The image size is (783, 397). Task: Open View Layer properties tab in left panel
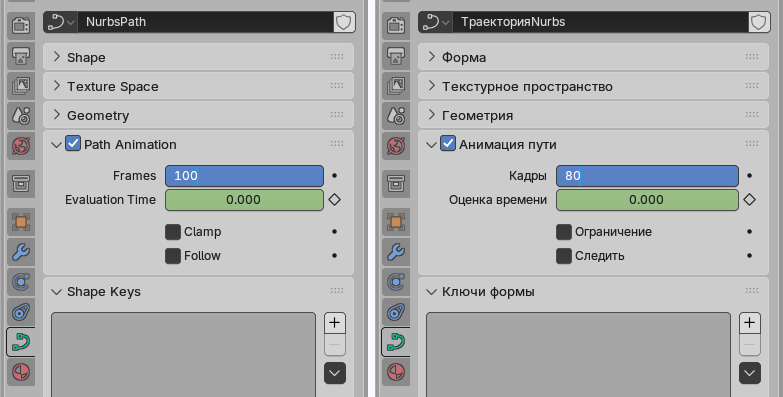21,86
